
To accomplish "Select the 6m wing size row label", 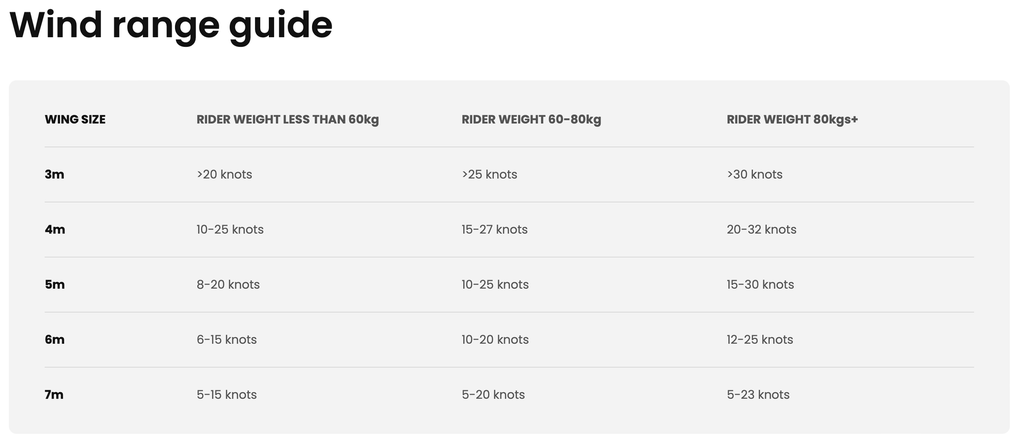I will 55,339.
